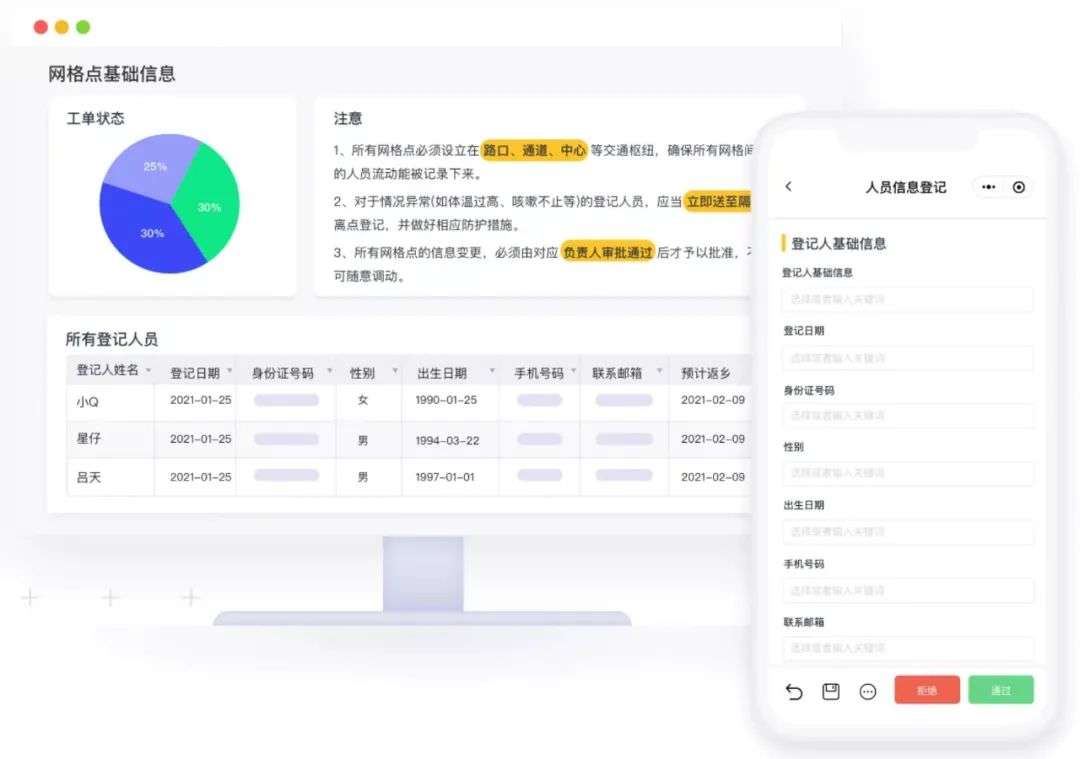Click the name cell 小Q
This screenshot has height=759, width=1080.
coord(87,402)
